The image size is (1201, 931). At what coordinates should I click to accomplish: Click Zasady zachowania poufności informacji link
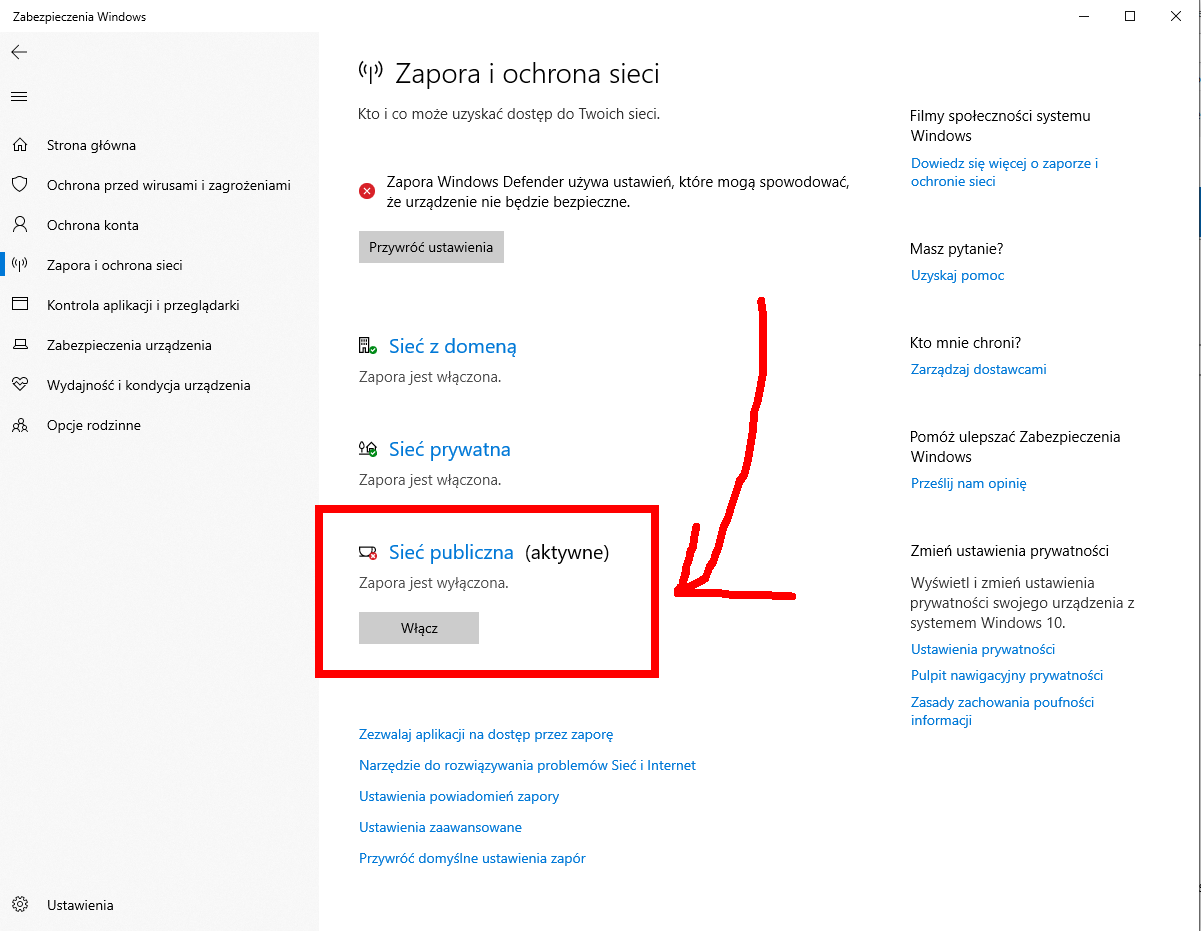point(1002,711)
